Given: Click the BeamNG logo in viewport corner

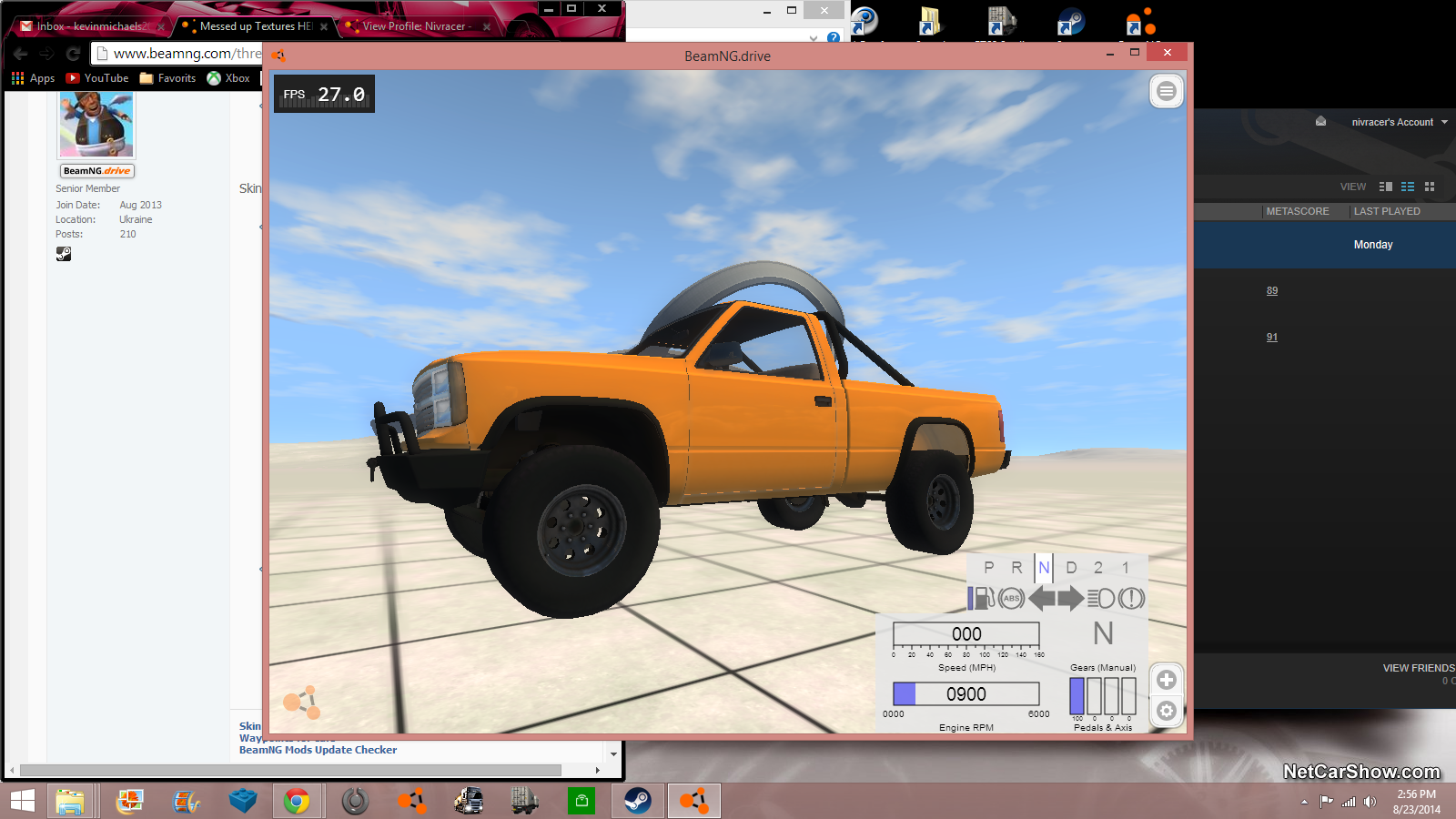Looking at the screenshot, I should pyautogui.click(x=301, y=702).
